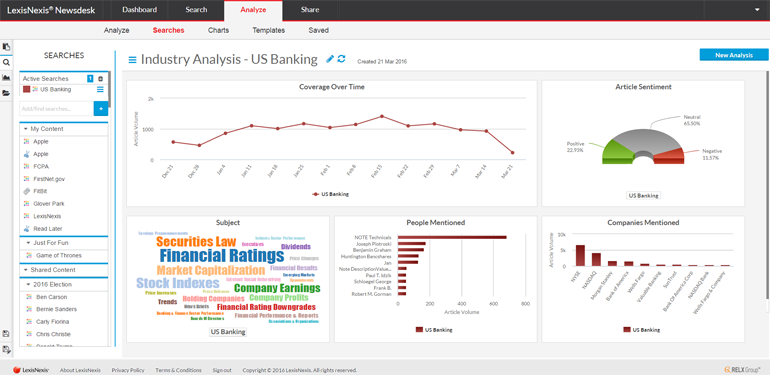Open the user dropdown arrow at top right
The width and height of the screenshot is (770, 375).
click(x=757, y=10)
